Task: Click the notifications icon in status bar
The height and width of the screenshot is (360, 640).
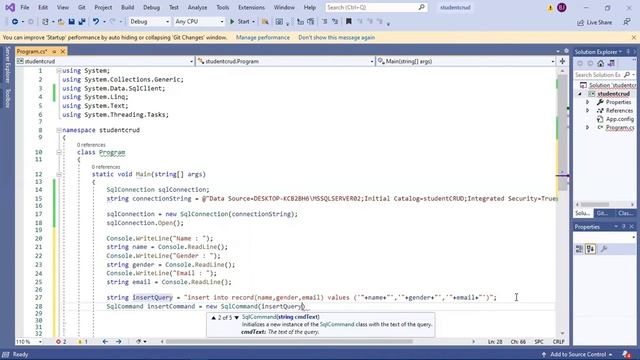Action: coord(627,355)
